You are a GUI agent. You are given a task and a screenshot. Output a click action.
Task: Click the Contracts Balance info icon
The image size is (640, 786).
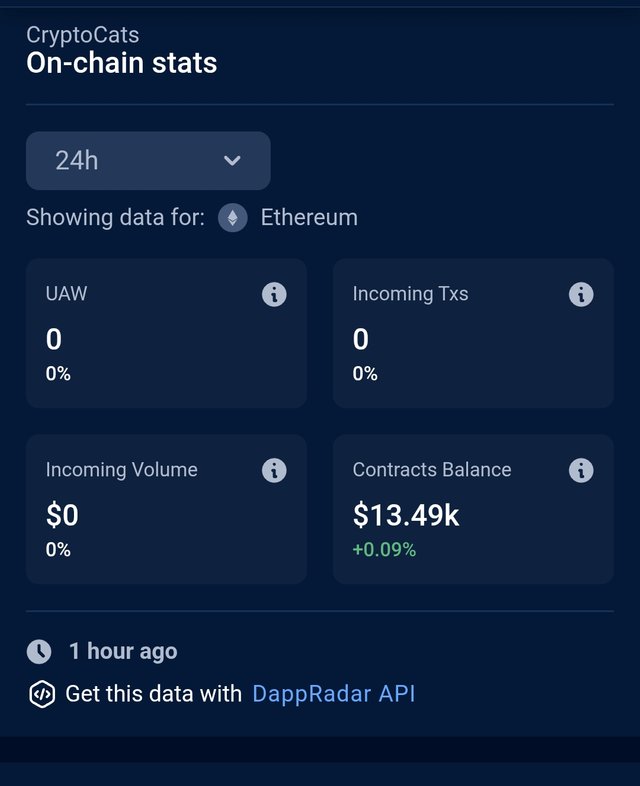click(581, 470)
